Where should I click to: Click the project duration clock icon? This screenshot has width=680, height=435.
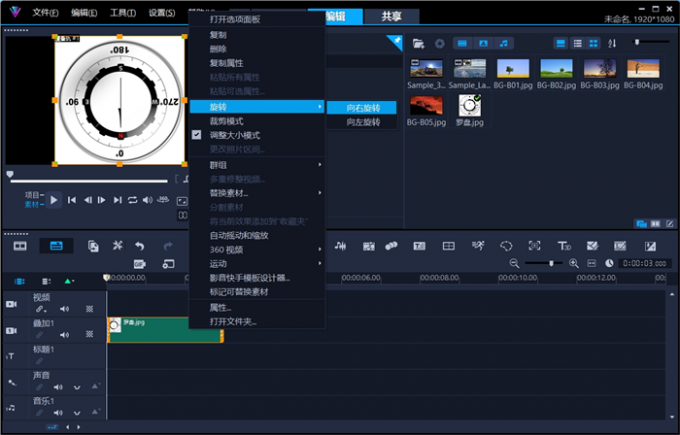click(x=609, y=263)
